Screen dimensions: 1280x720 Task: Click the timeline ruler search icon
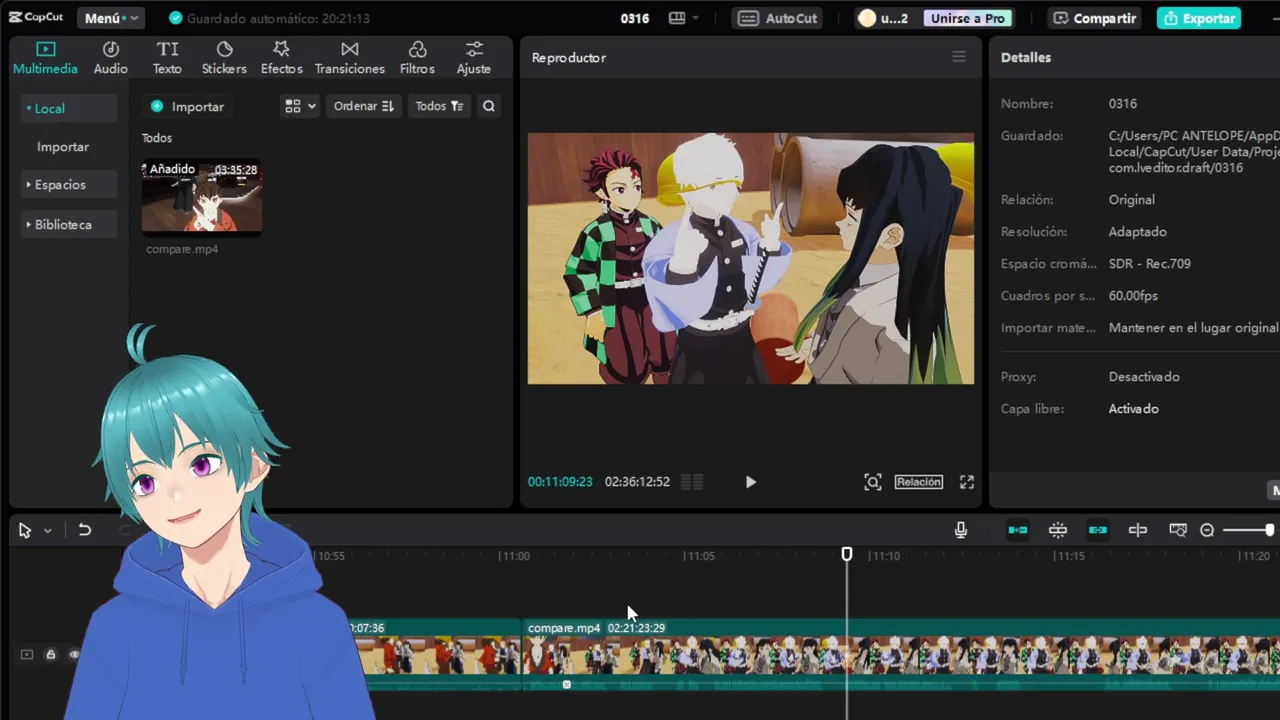pyautogui.click(x=1178, y=530)
